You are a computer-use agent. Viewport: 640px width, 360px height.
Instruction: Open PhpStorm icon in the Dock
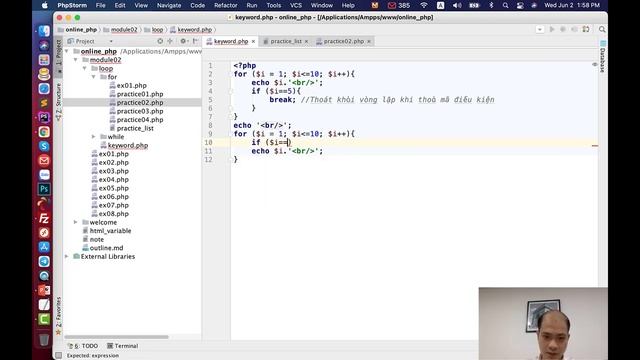[44, 118]
